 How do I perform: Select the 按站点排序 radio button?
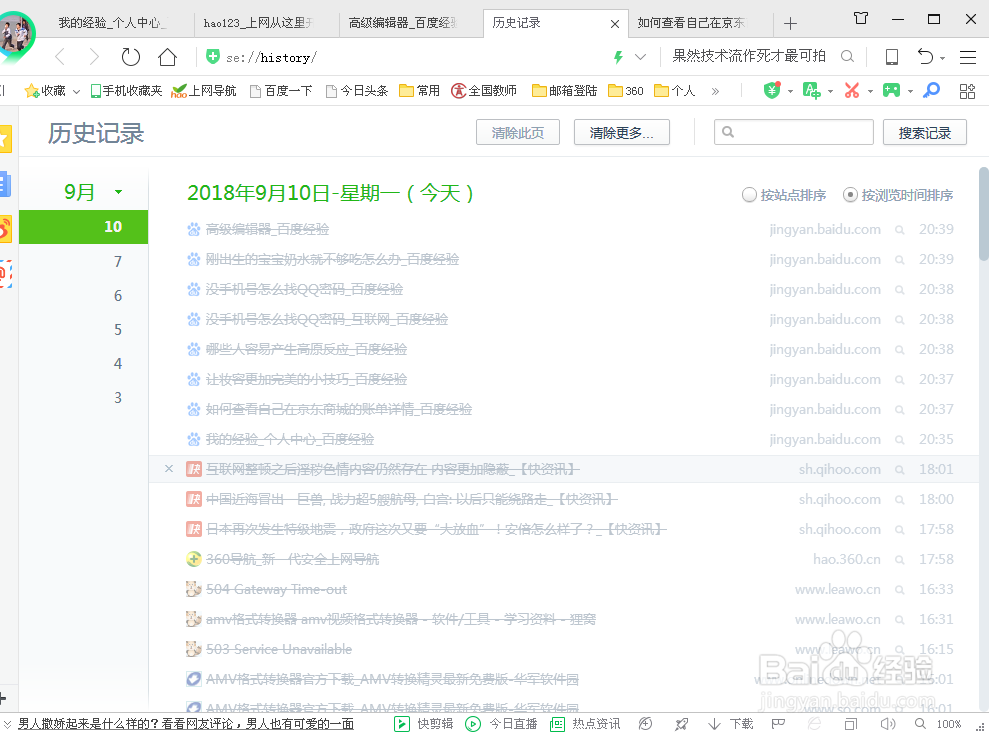coord(750,195)
